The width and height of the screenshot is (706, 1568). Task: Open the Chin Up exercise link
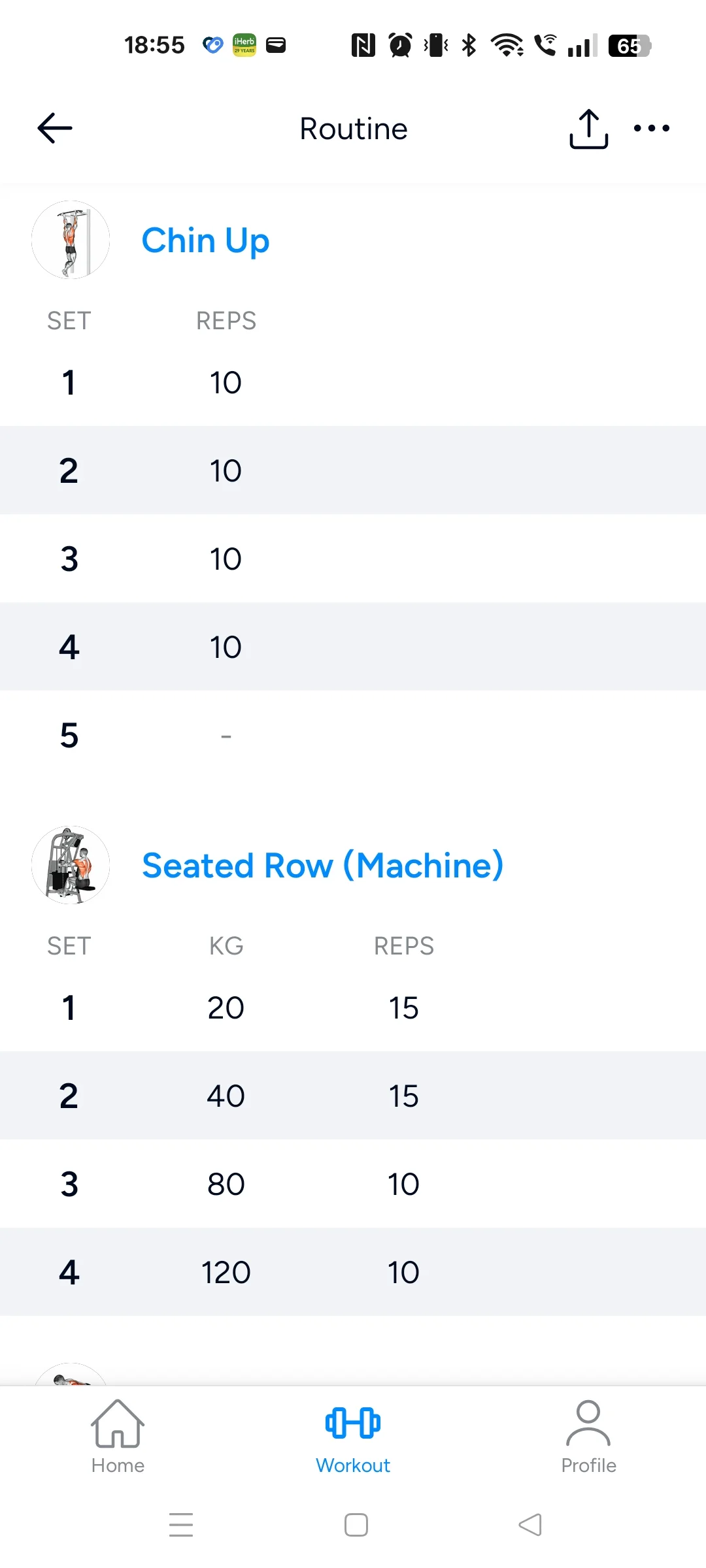[x=205, y=240]
